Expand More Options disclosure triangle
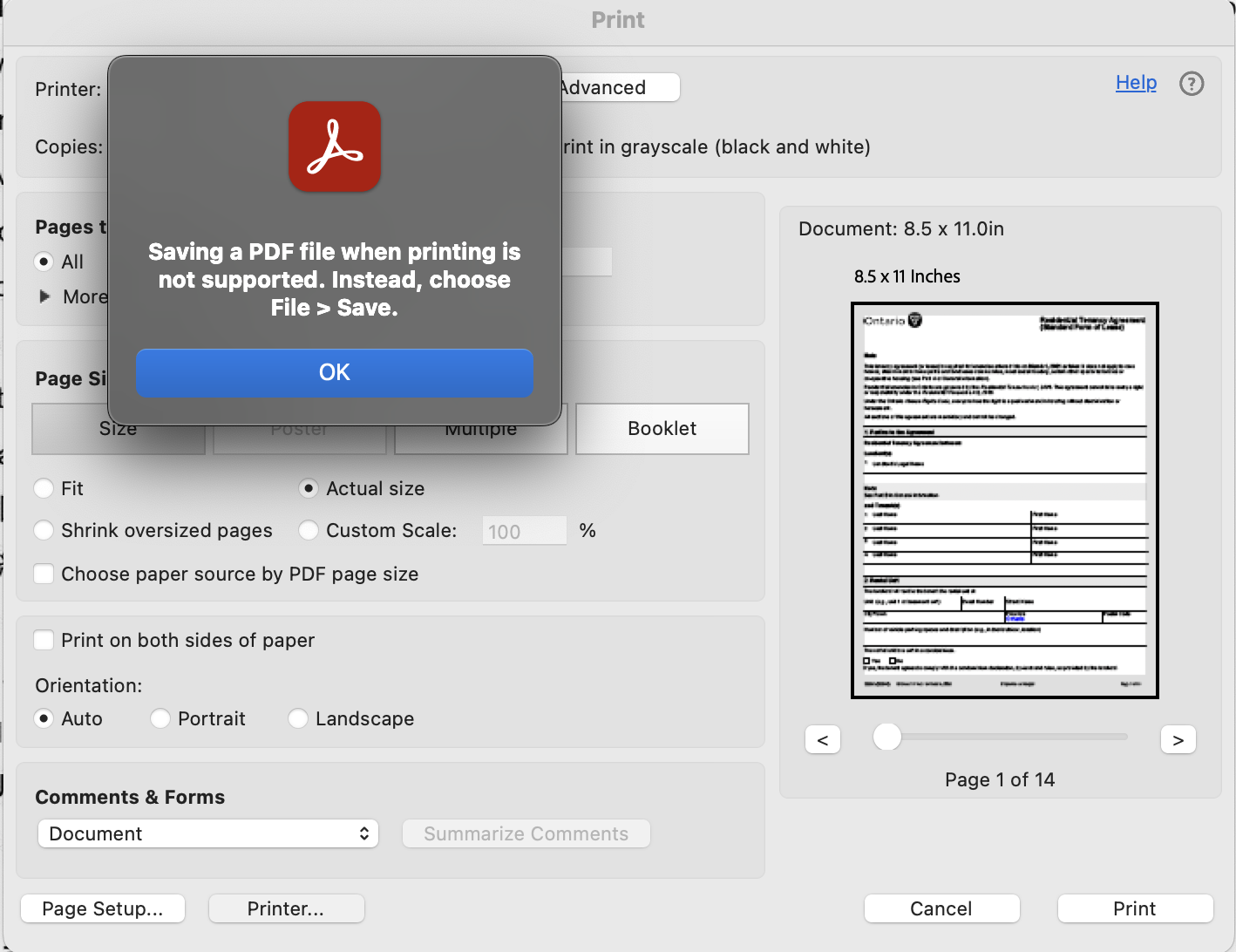 click(44, 296)
